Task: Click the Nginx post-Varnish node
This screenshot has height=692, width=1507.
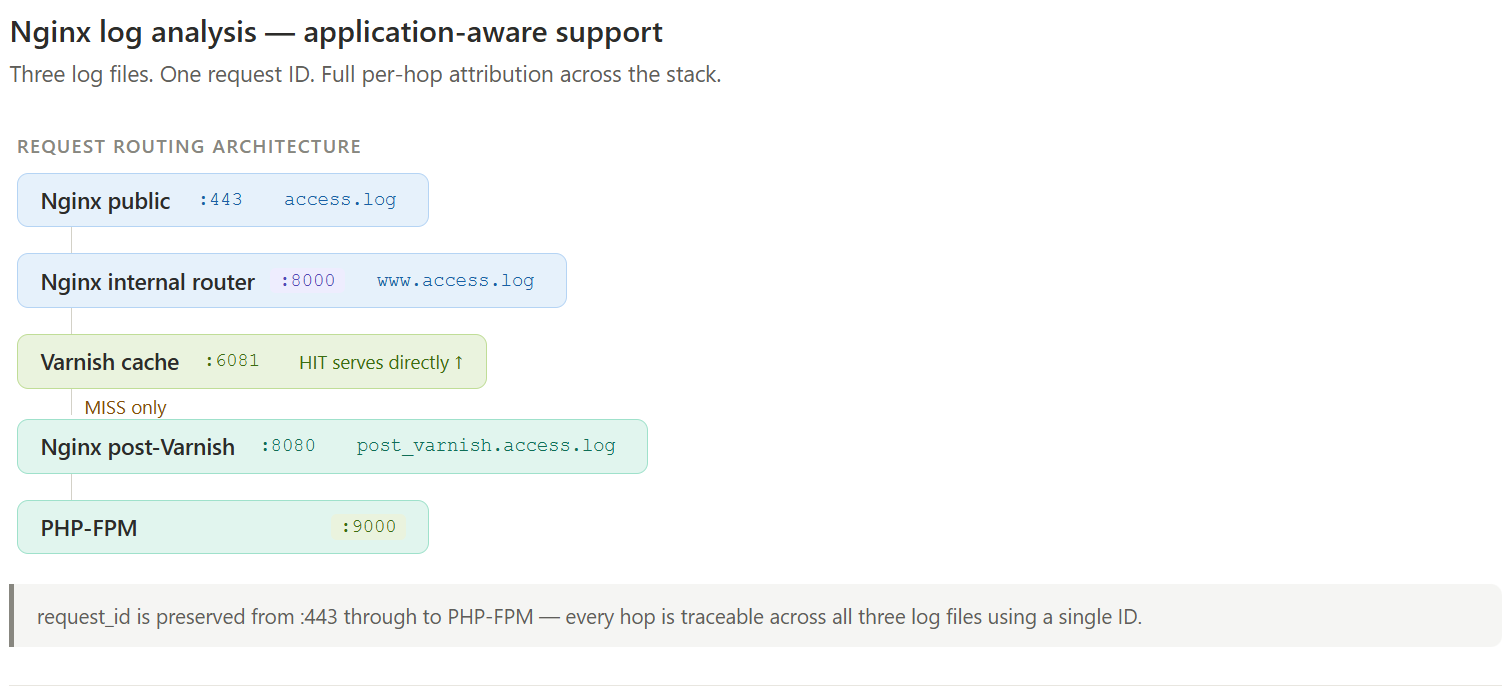Action: tap(332, 446)
